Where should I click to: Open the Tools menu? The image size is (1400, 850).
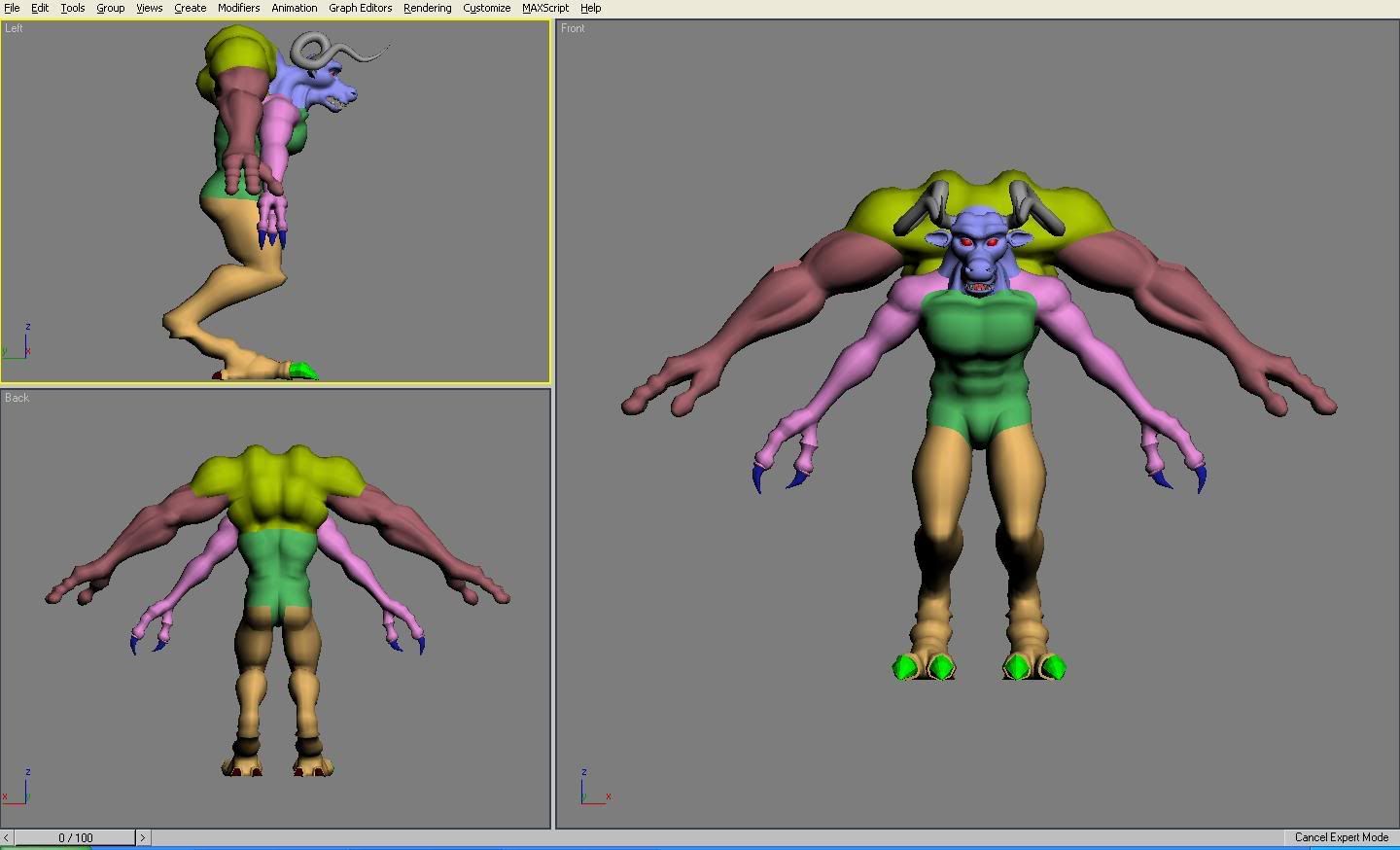click(x=73, y=8)
